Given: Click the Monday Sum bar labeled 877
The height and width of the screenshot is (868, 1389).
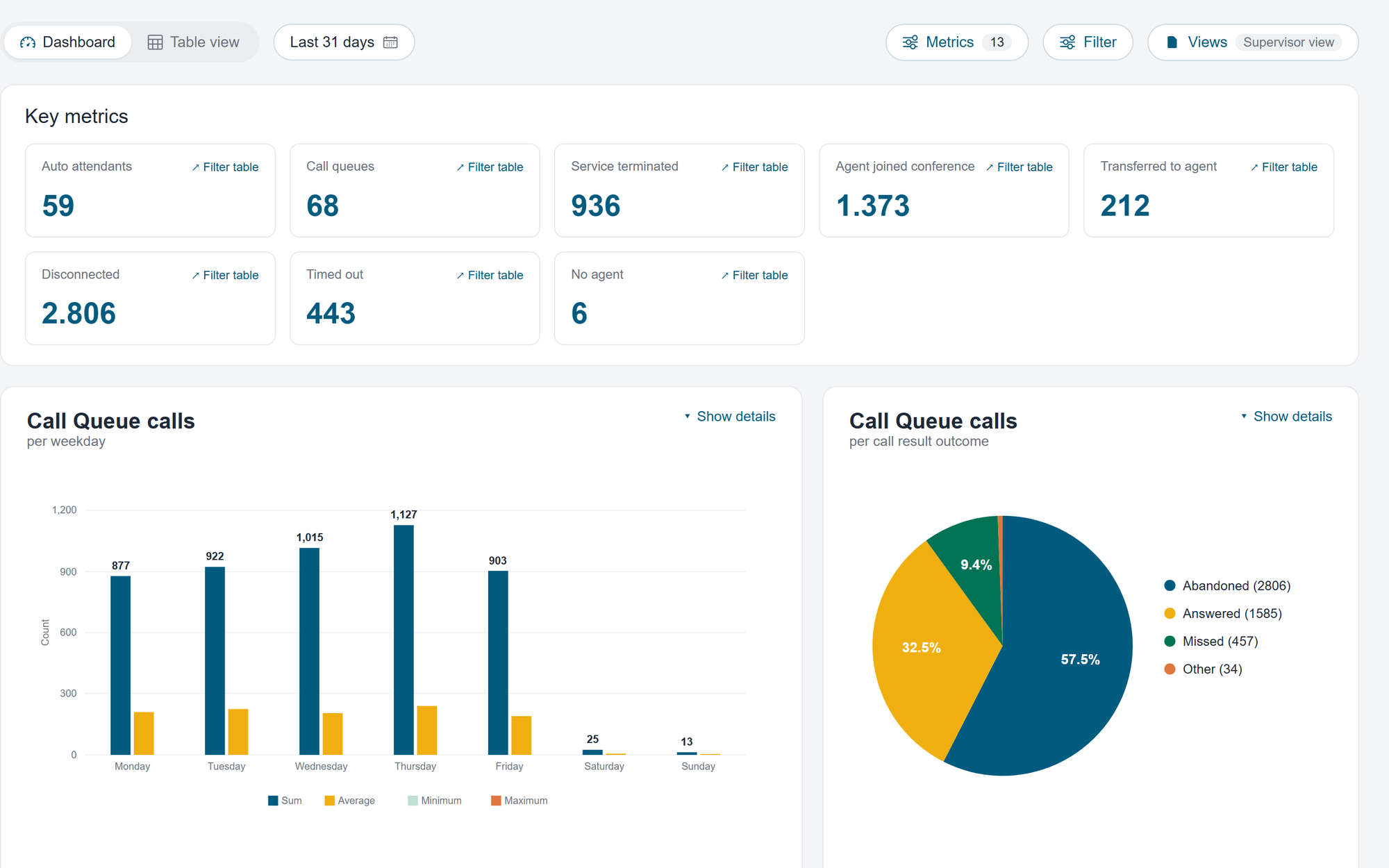Looking at the screenshot, I should coord(120,665).
